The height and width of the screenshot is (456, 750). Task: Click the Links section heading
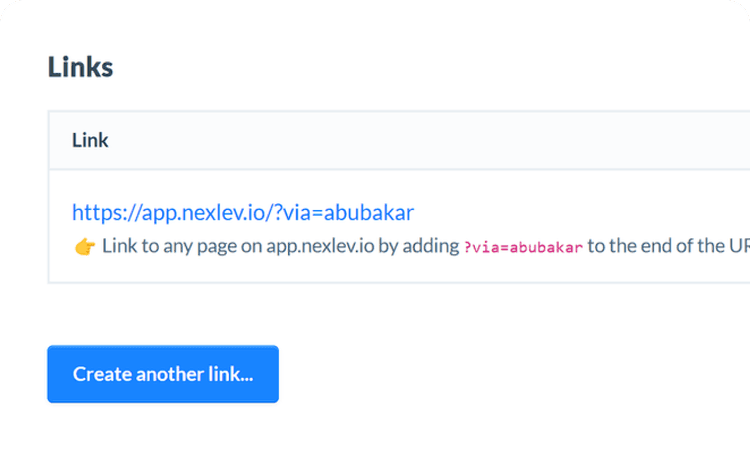click(80, 67)
